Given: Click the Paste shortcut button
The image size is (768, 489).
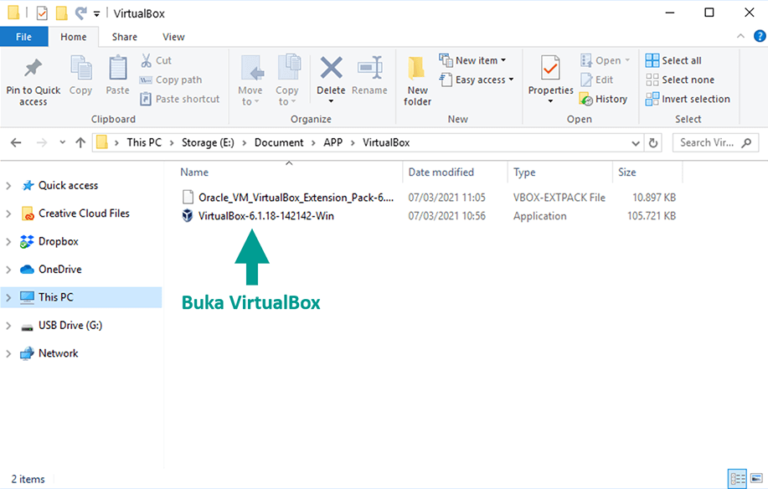Looking at the screenshot, I should 179,99.
